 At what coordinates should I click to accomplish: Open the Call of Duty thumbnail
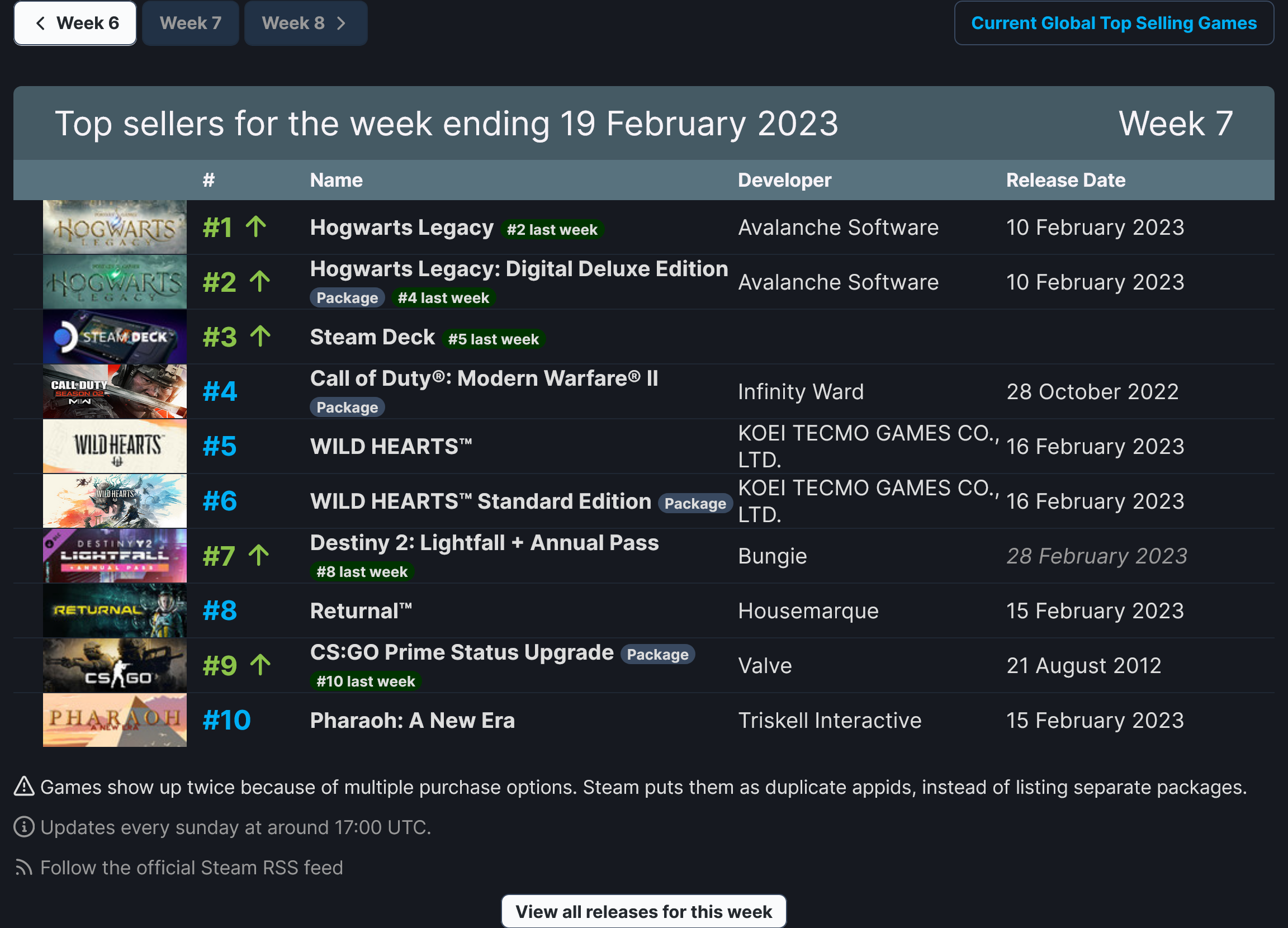[x=115, y=391]
